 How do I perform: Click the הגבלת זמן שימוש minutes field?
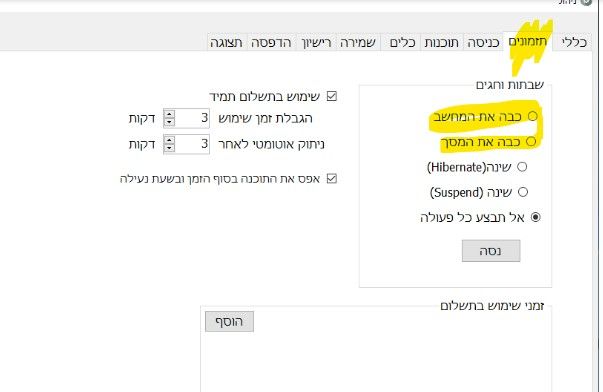point(192,118)
